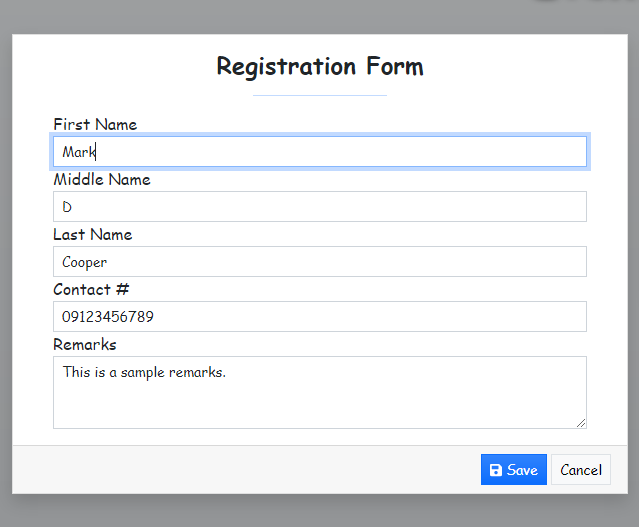Focus the Contact # number field

tap(320, 317)
